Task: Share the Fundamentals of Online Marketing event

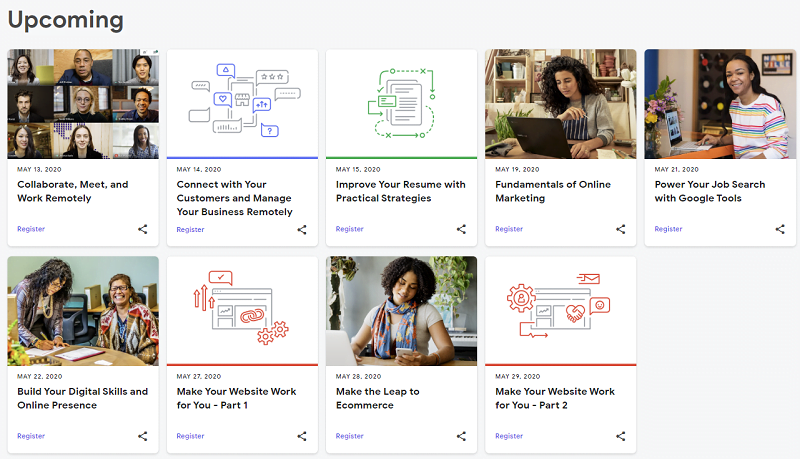Action: (621, 229)
